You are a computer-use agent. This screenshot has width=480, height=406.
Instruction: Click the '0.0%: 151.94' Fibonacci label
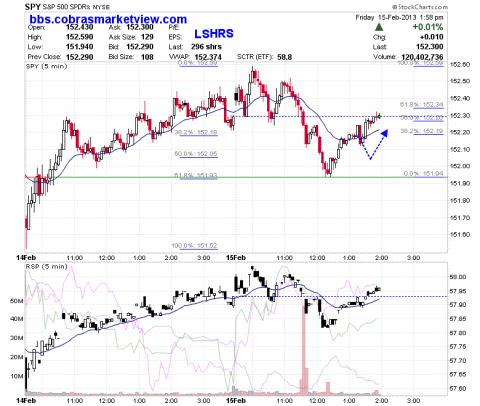pyautogui.click(x=423, y=174)
